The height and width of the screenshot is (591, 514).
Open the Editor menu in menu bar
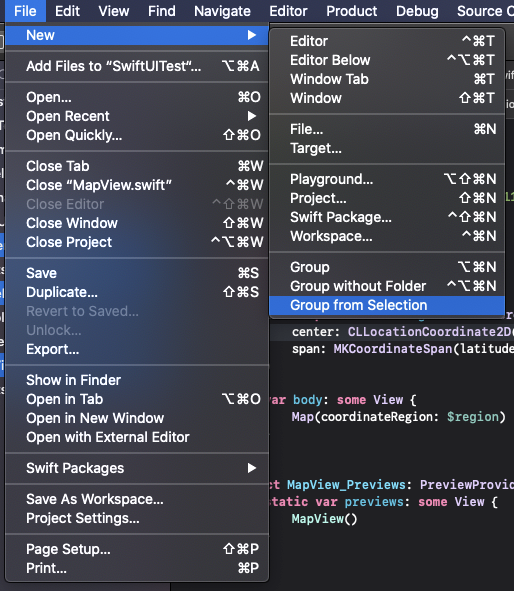tap(288, 11)
